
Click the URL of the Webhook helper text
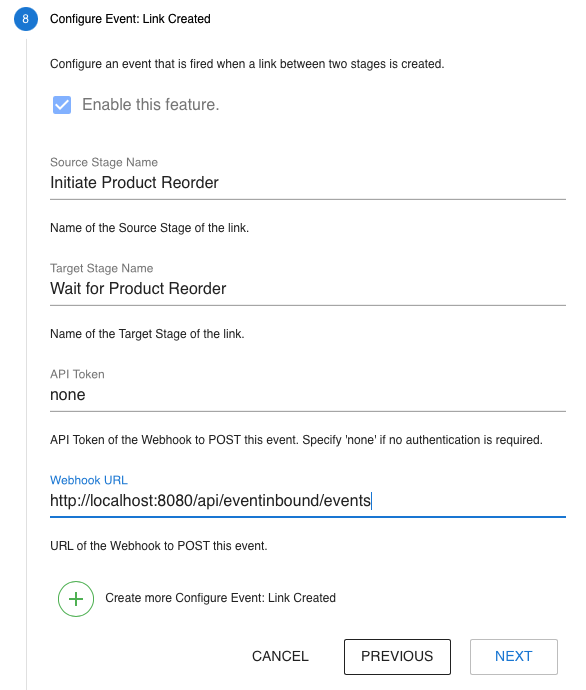159,546
